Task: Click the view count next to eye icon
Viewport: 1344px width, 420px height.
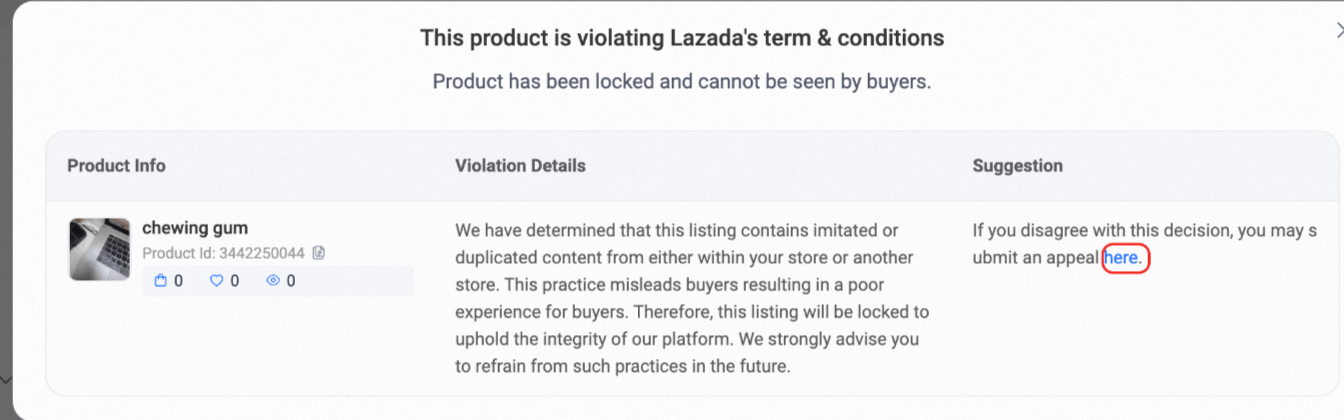Action: [291, 281]
